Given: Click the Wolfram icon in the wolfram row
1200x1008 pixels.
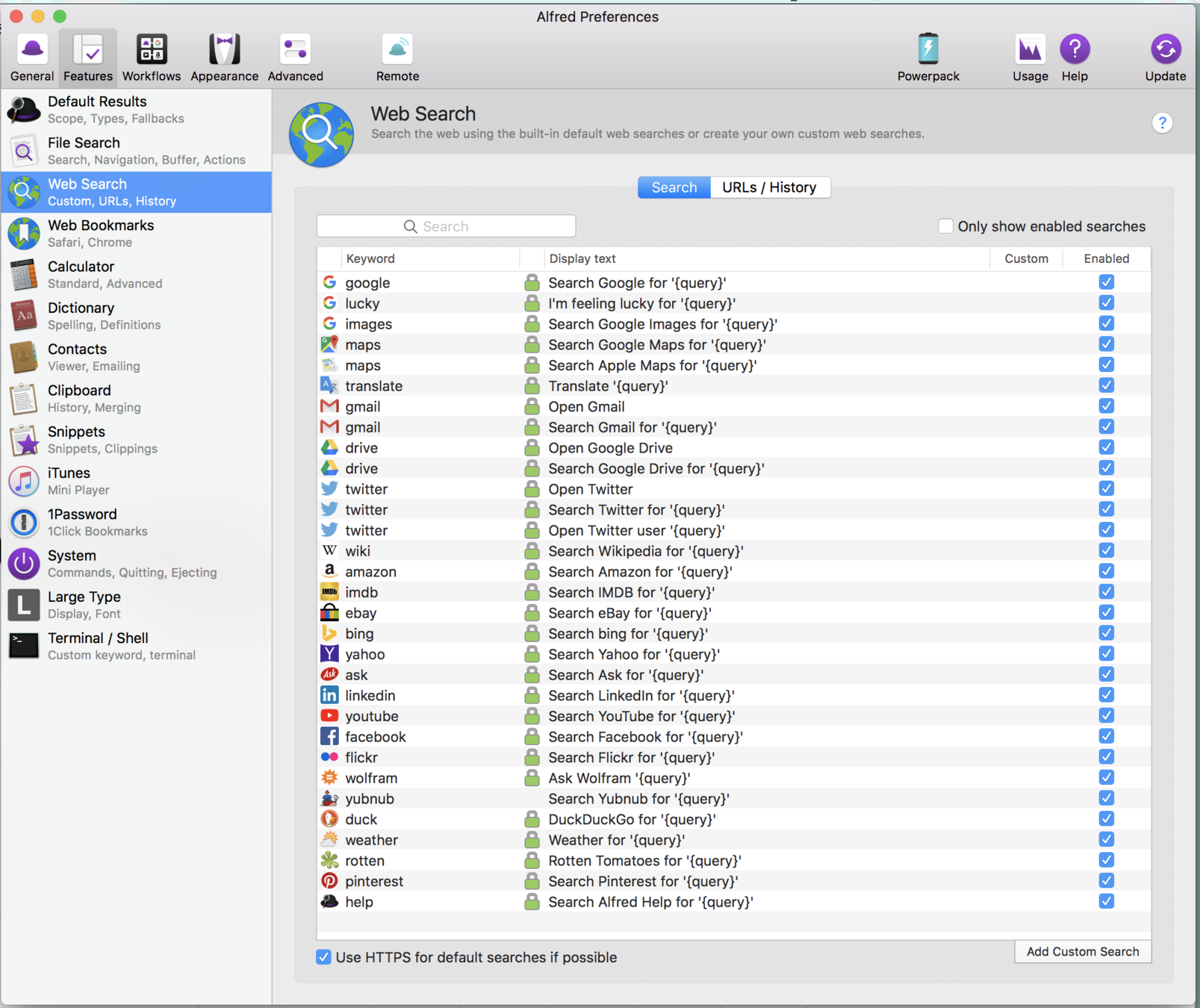Looking at the screenshot, I should [329, 777].
